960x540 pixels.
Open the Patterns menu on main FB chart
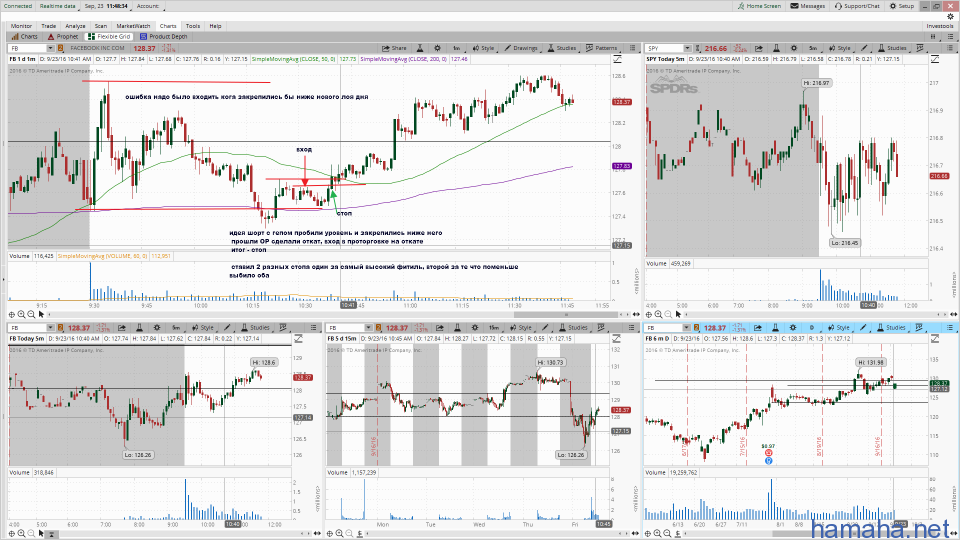point(602,48)
